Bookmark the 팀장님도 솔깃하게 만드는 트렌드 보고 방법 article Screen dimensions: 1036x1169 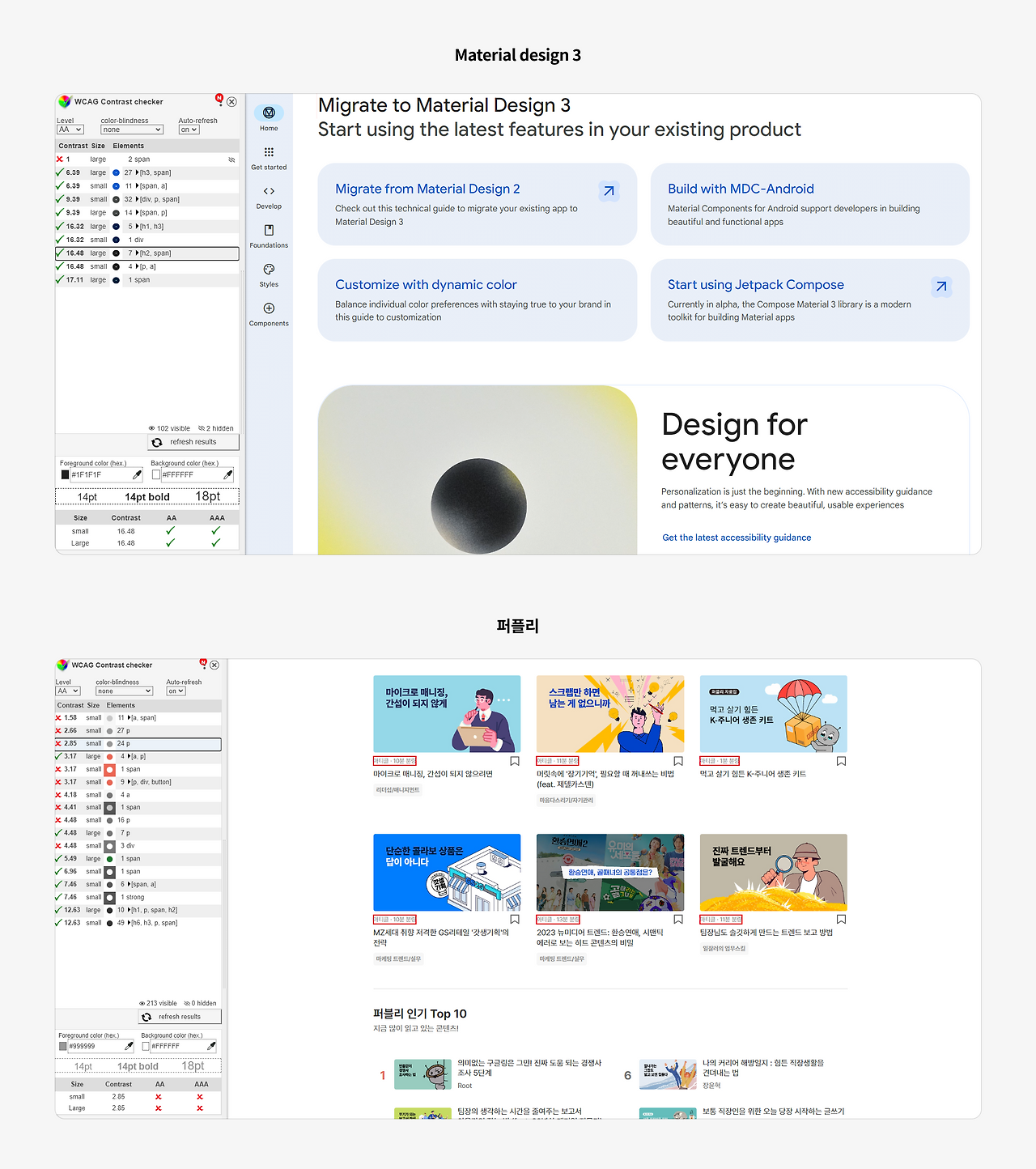tap(842, 920)
